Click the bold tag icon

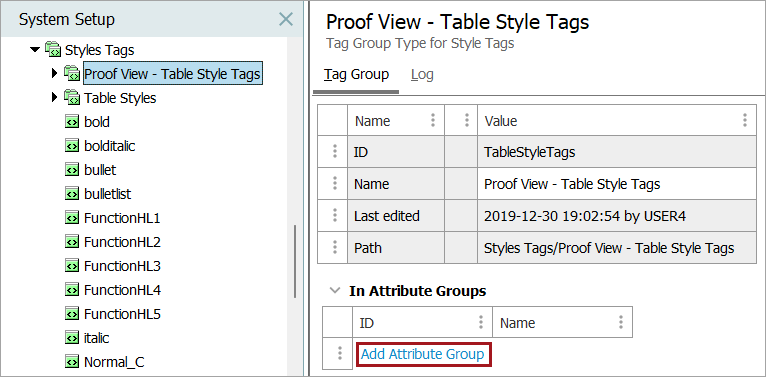pyautogui.click(x=72, y=122)
